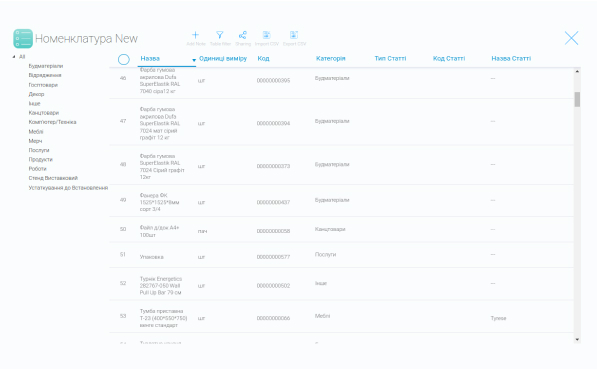The image size is (597, 369).
Task: Select Комп'ютер/Техніка category in sidebar
Action: [x=53, y=122]
